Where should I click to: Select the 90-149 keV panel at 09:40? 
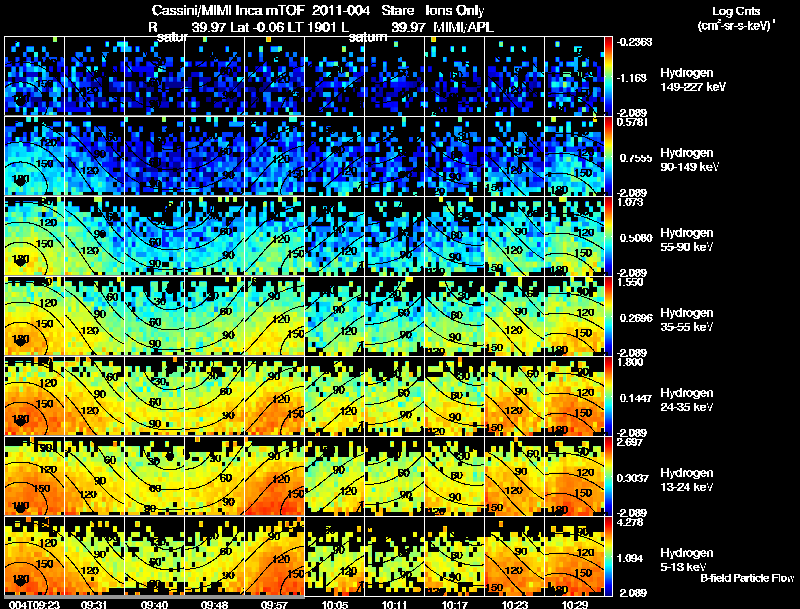[155, 156]
